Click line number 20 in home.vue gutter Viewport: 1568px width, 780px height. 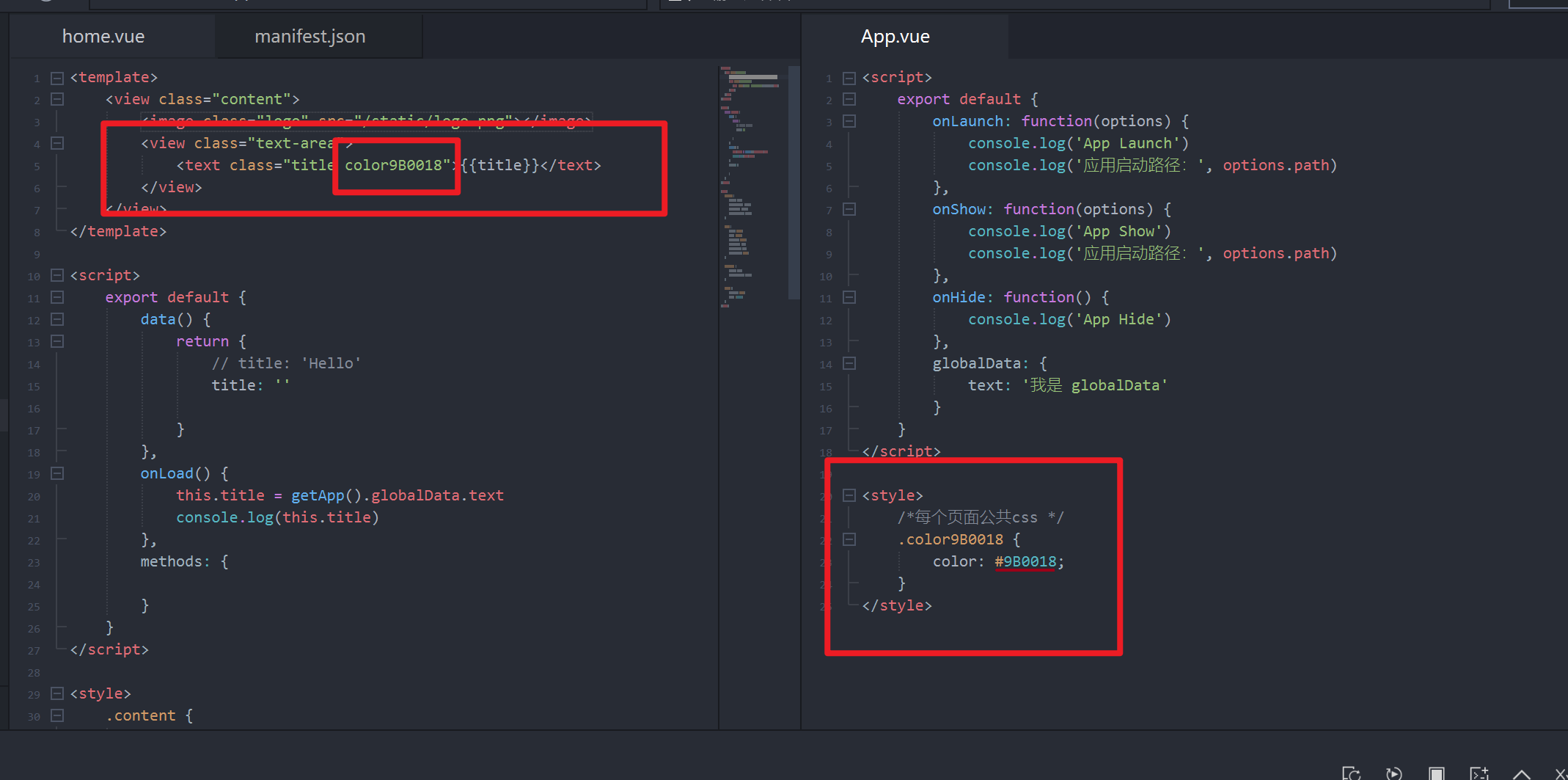click(x=34, y=497)
